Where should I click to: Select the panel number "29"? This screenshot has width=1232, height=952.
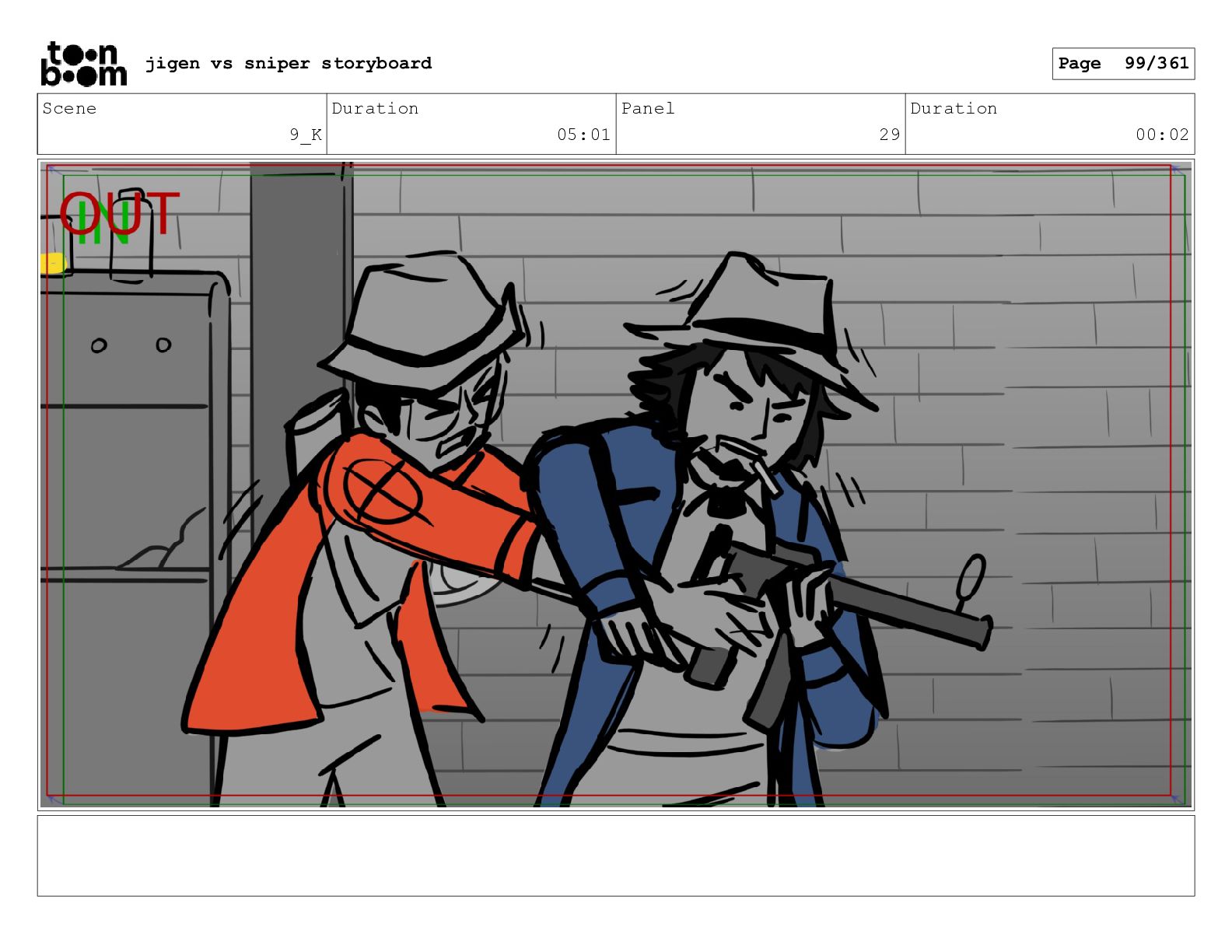coord(890,135)
